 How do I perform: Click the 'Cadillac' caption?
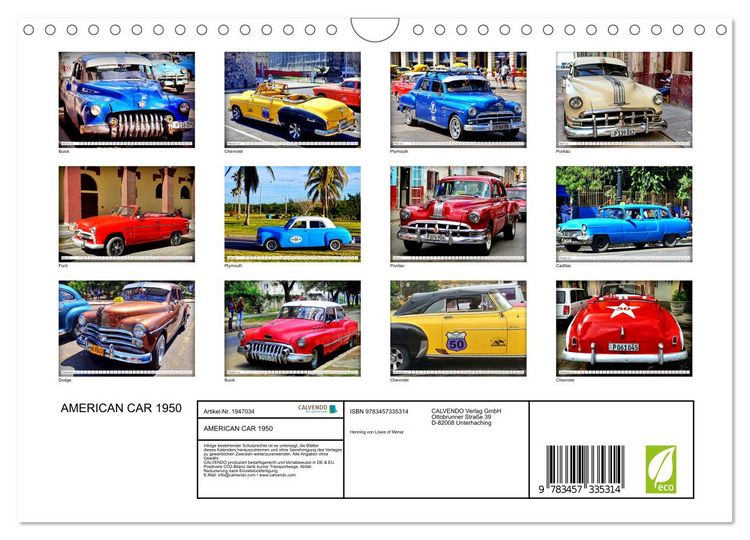[x=563, y=265]
